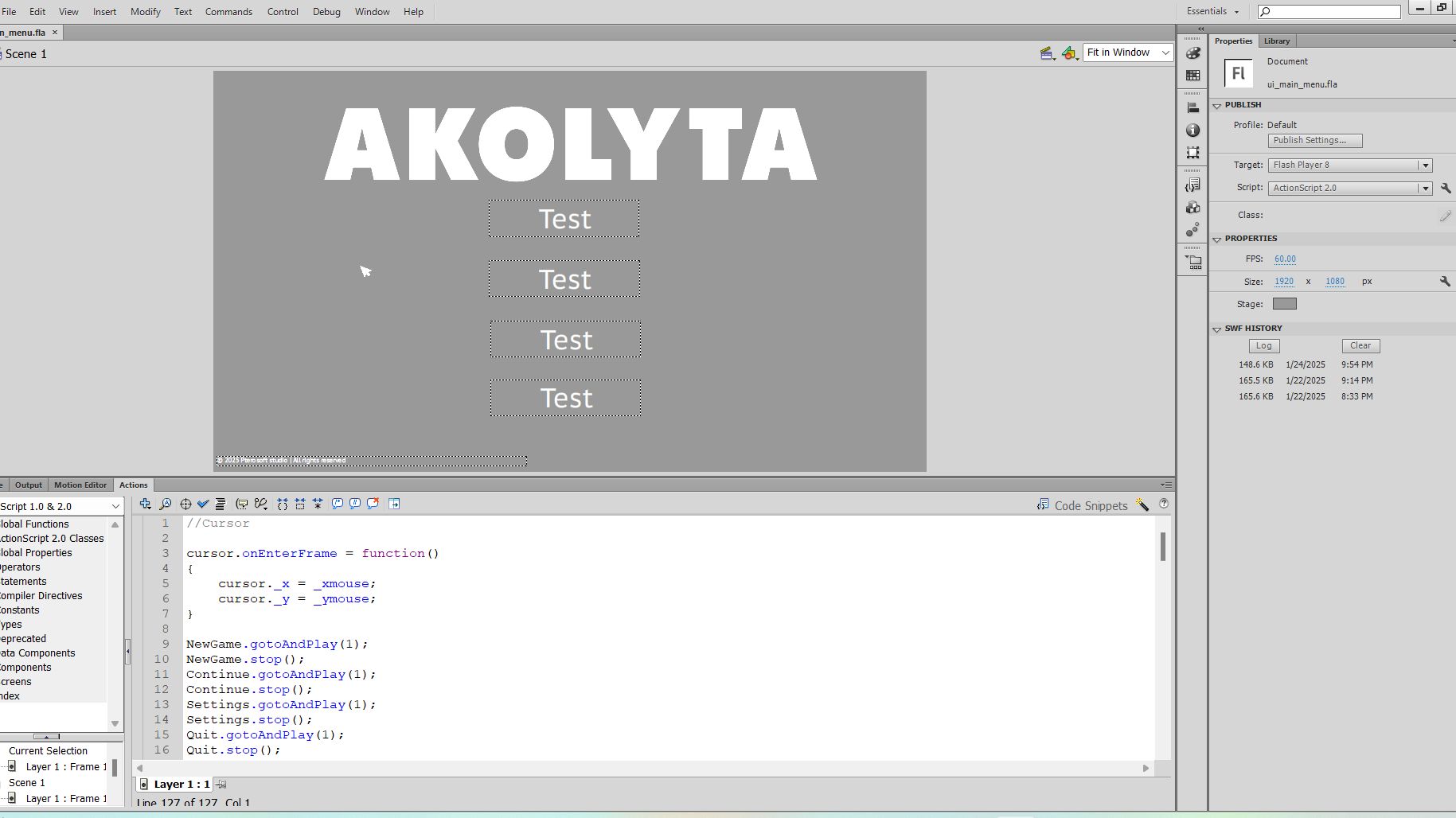Open the Project panel icon in dock
This screenshot has height=818, width=1456.
click(x=1193, y=262)
